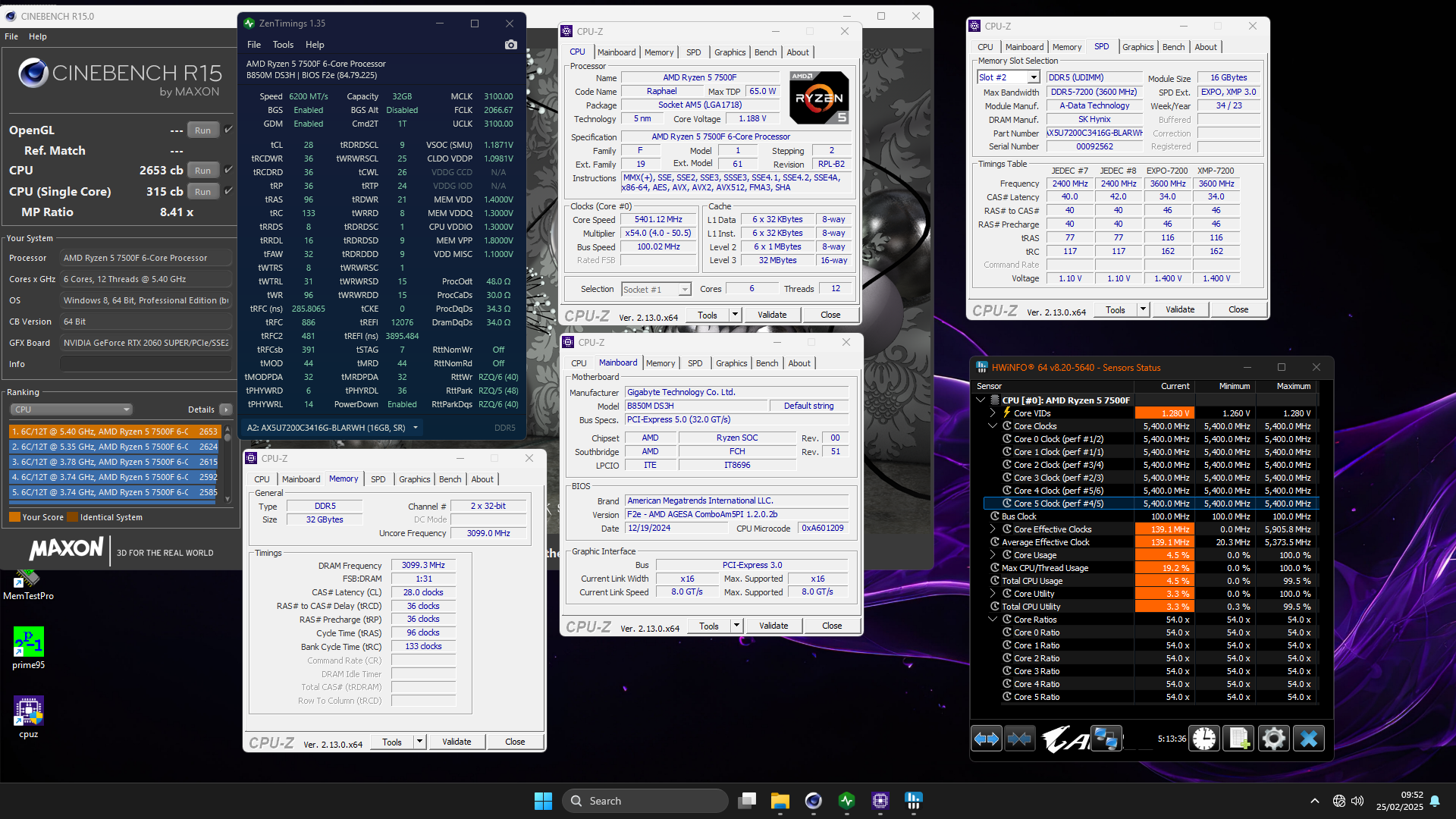Click Cinebench R15 logo sphere
Image resolution: width=1456 pixels, height=819 pixels.
33,73
